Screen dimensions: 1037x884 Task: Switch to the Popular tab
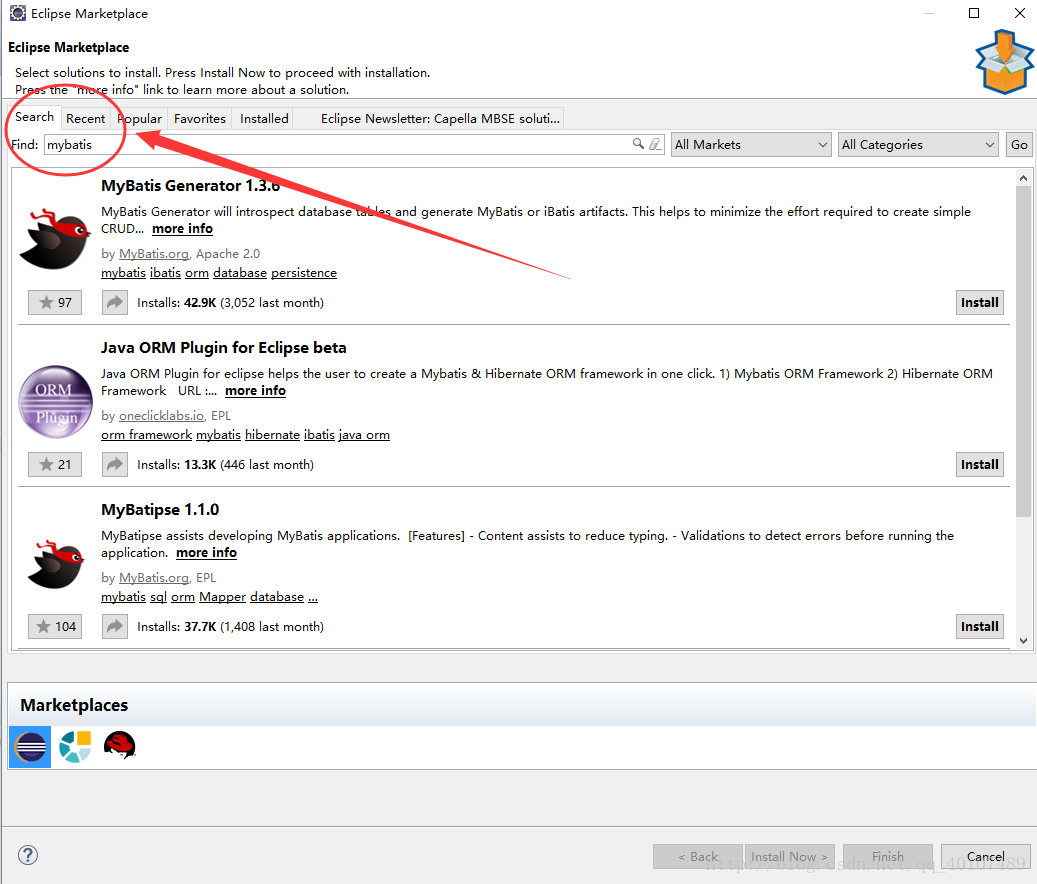(140, 119)
